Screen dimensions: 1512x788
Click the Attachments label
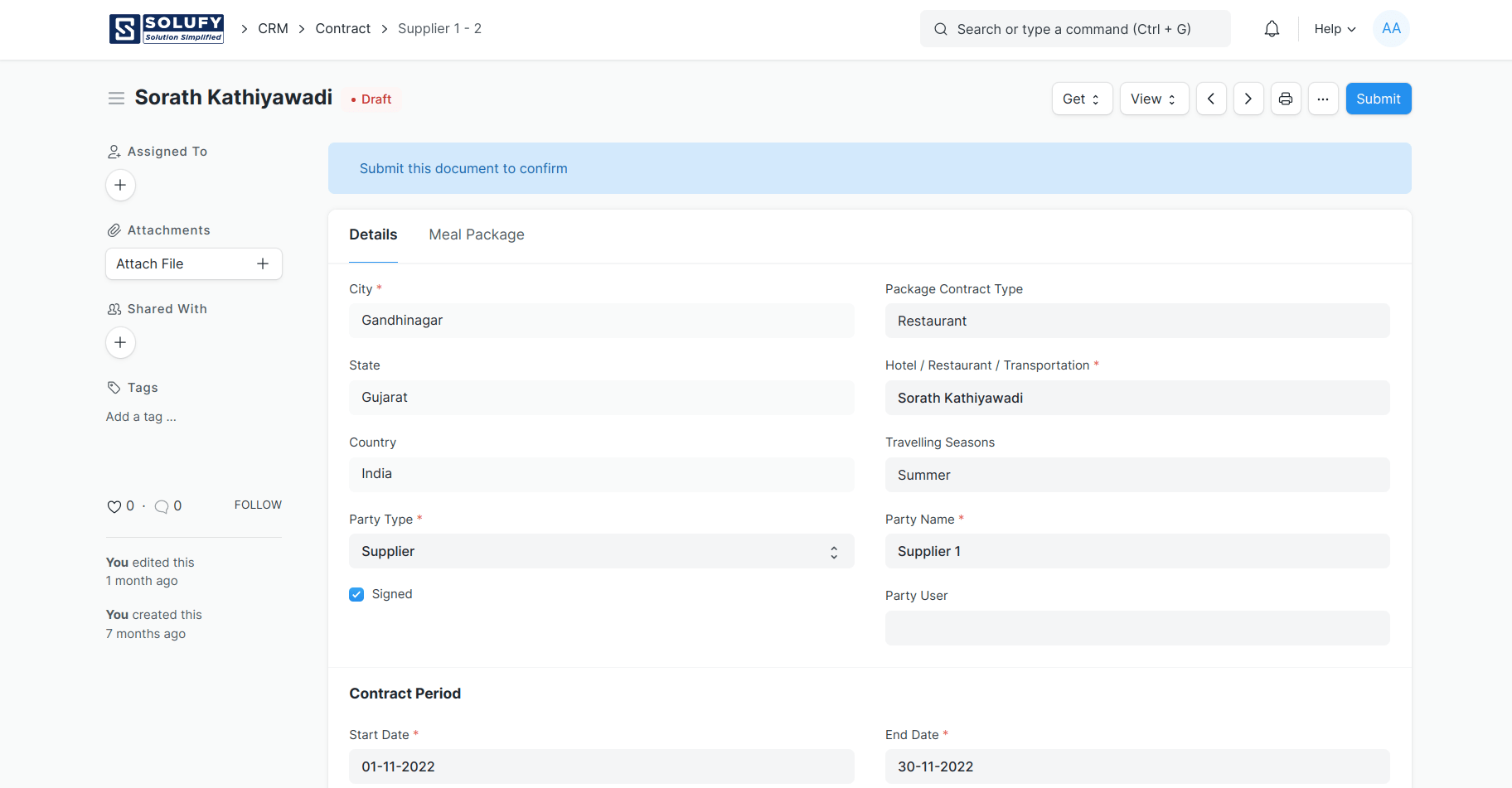point(168,230)
